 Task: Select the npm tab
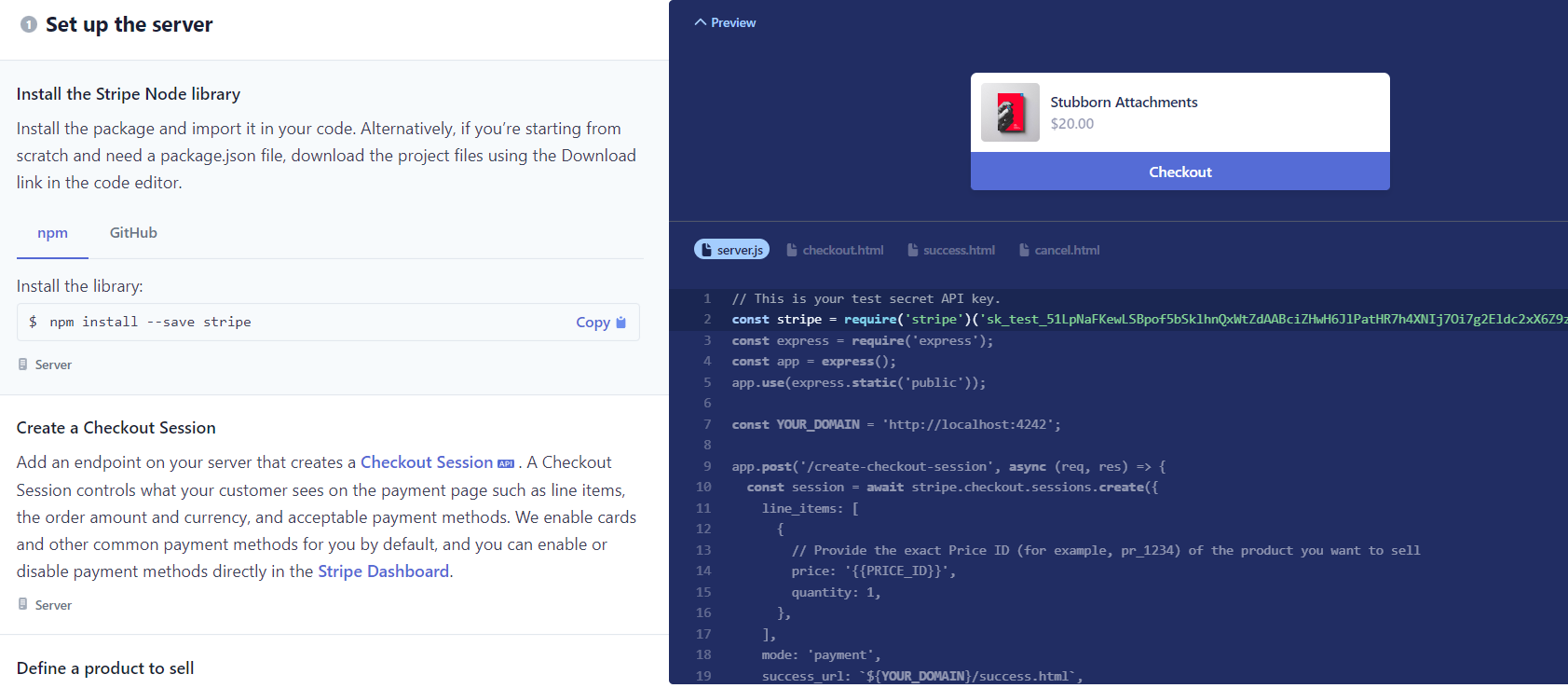click(52, 233)
